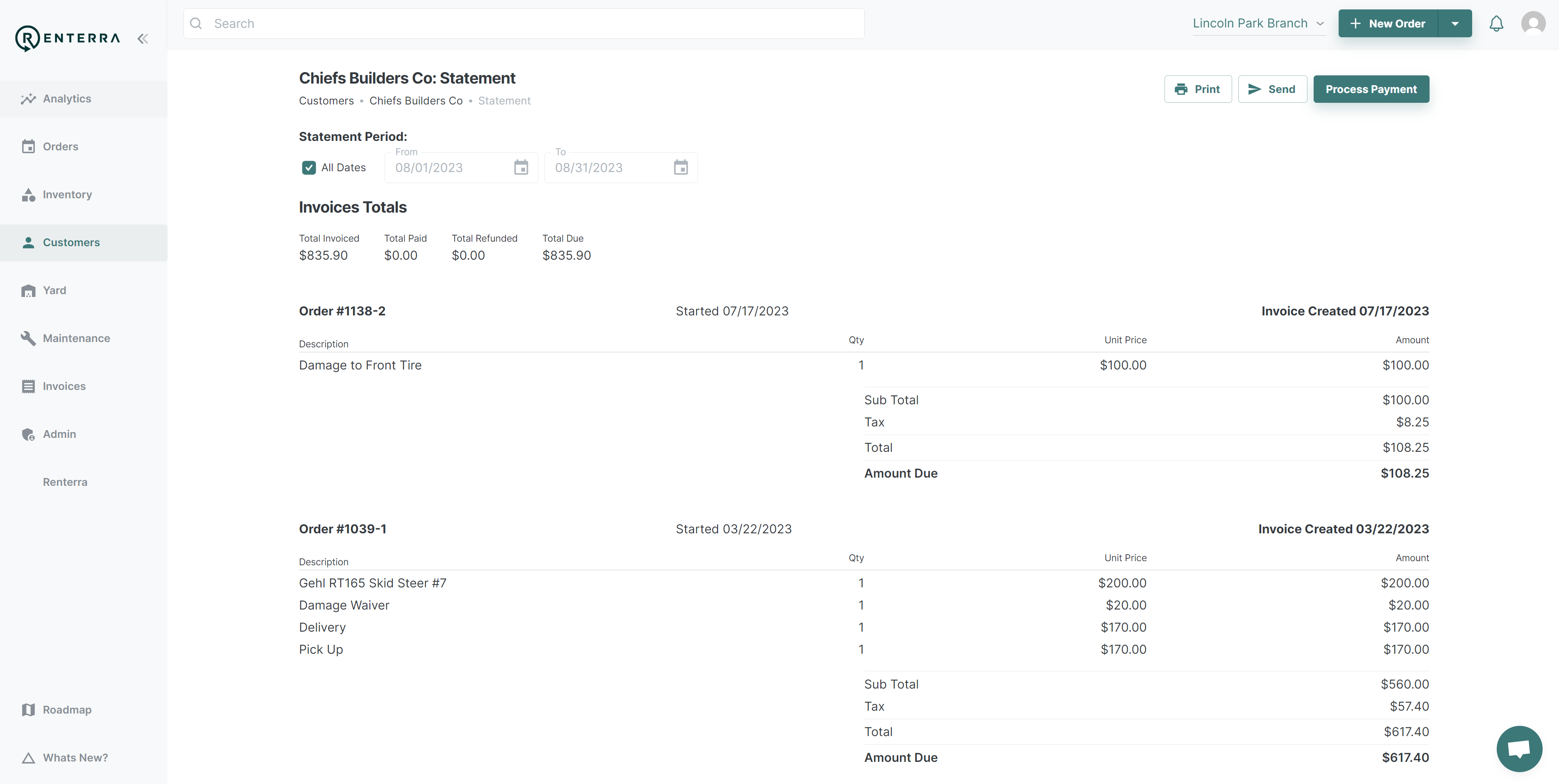Open Inventory section

click(84, 194)
